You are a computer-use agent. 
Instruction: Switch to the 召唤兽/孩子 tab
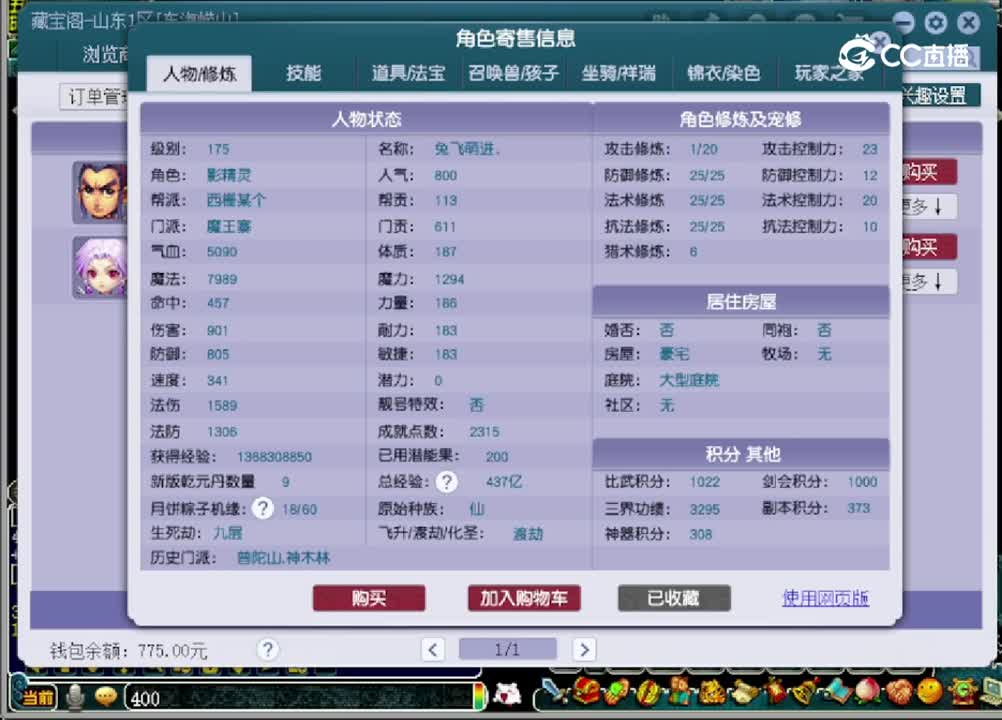tap(512, 72)
